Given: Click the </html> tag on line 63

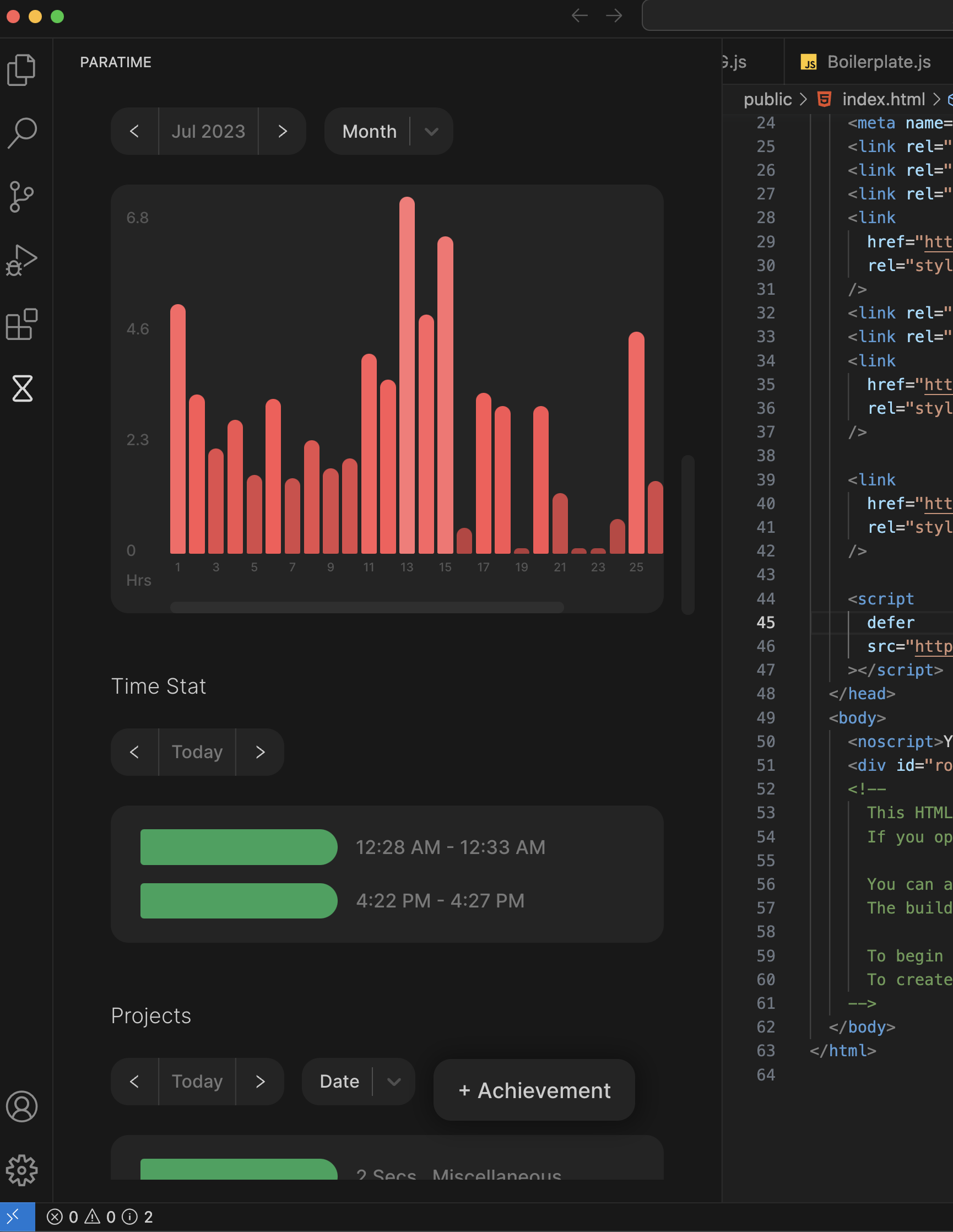Looking at the screenshot, I should (x=843, y=1050).
